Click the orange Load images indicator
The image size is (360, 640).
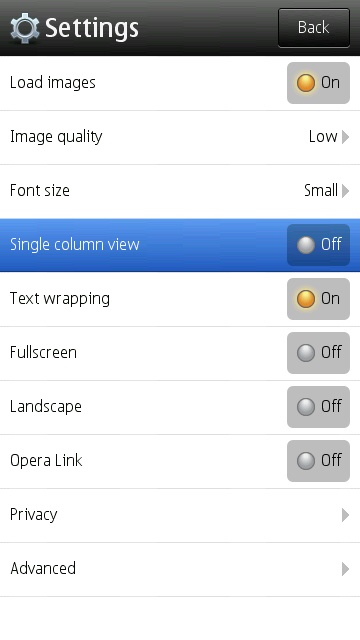coord(306,83)
